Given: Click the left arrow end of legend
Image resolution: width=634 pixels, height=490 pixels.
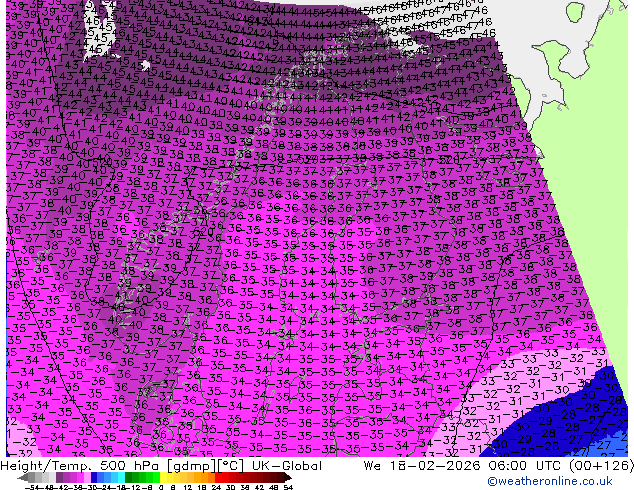Looking at the screenshot, I should [22, 478].
